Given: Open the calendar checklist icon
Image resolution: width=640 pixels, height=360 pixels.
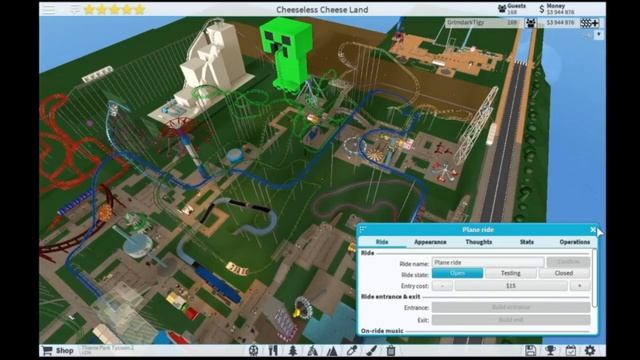Looking at the screenshot, I should (570, 350).
